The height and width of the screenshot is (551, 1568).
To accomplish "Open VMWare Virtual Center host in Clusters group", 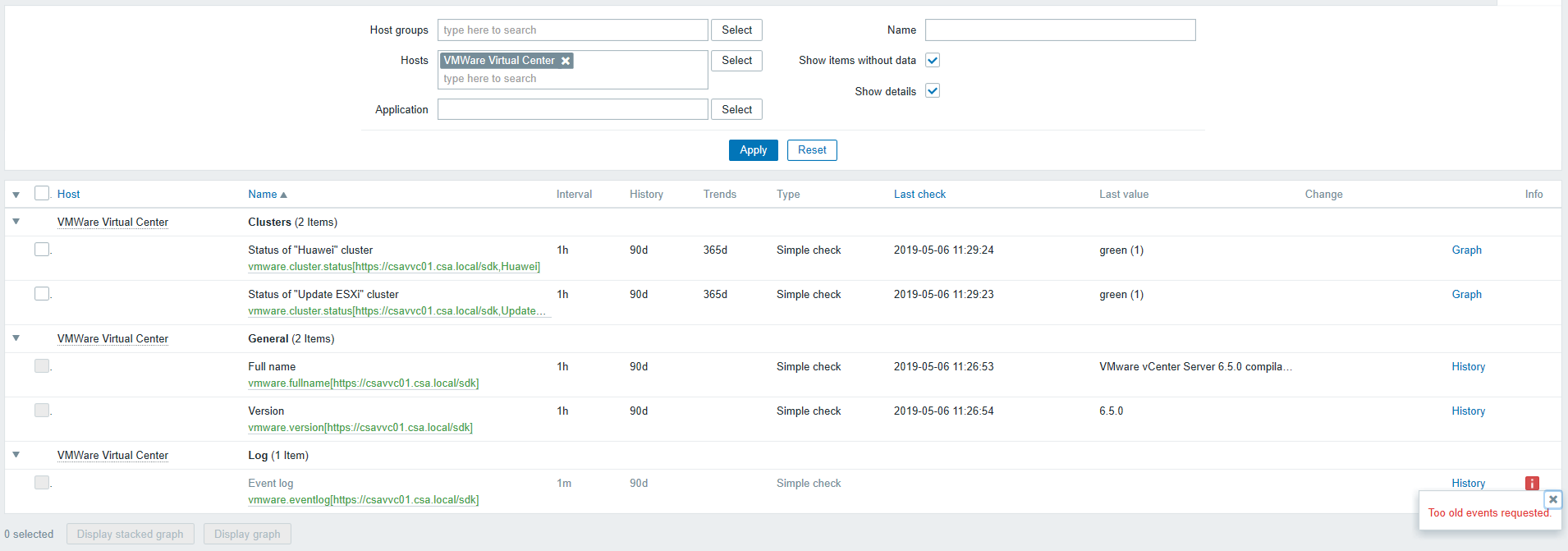I will (x=112, y=223).
